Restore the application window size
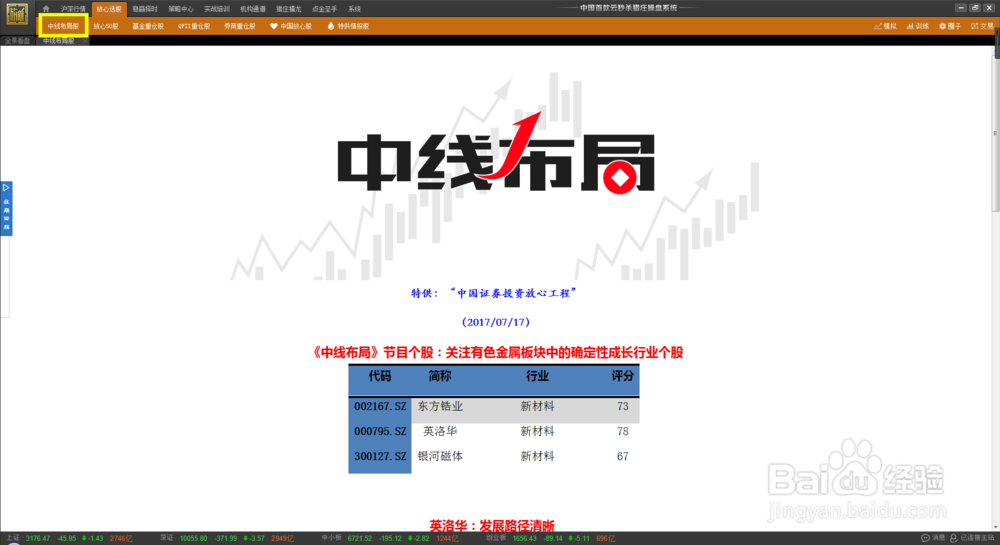Viewport: 1000px width, 545px height. pos(975,8)
